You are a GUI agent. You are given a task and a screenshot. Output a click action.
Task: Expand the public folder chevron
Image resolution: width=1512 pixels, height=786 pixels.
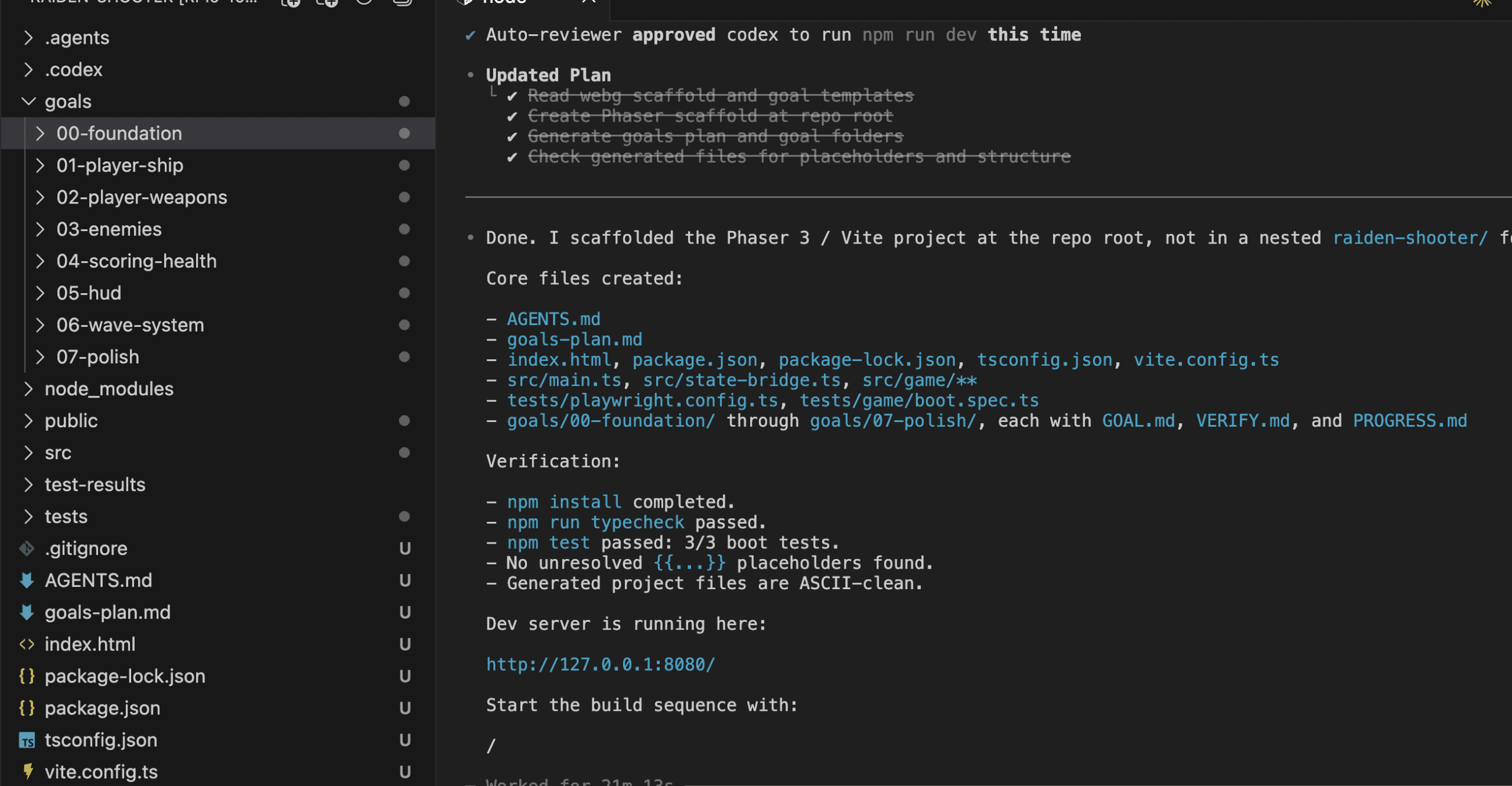[x=28, y=421]
